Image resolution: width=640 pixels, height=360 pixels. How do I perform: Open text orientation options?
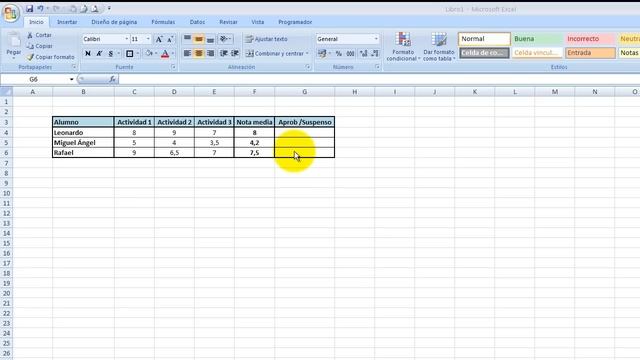(x=225, y=39)
